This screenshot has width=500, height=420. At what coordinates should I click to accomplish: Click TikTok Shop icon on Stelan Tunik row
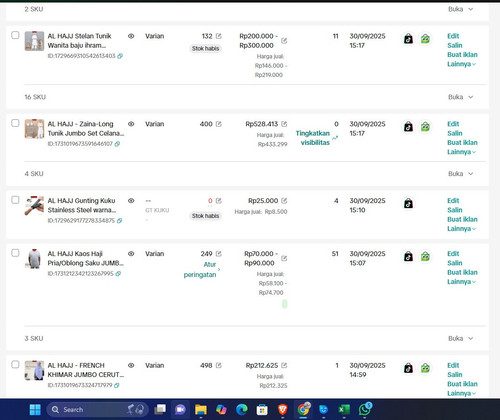click(x=408, y=39)
